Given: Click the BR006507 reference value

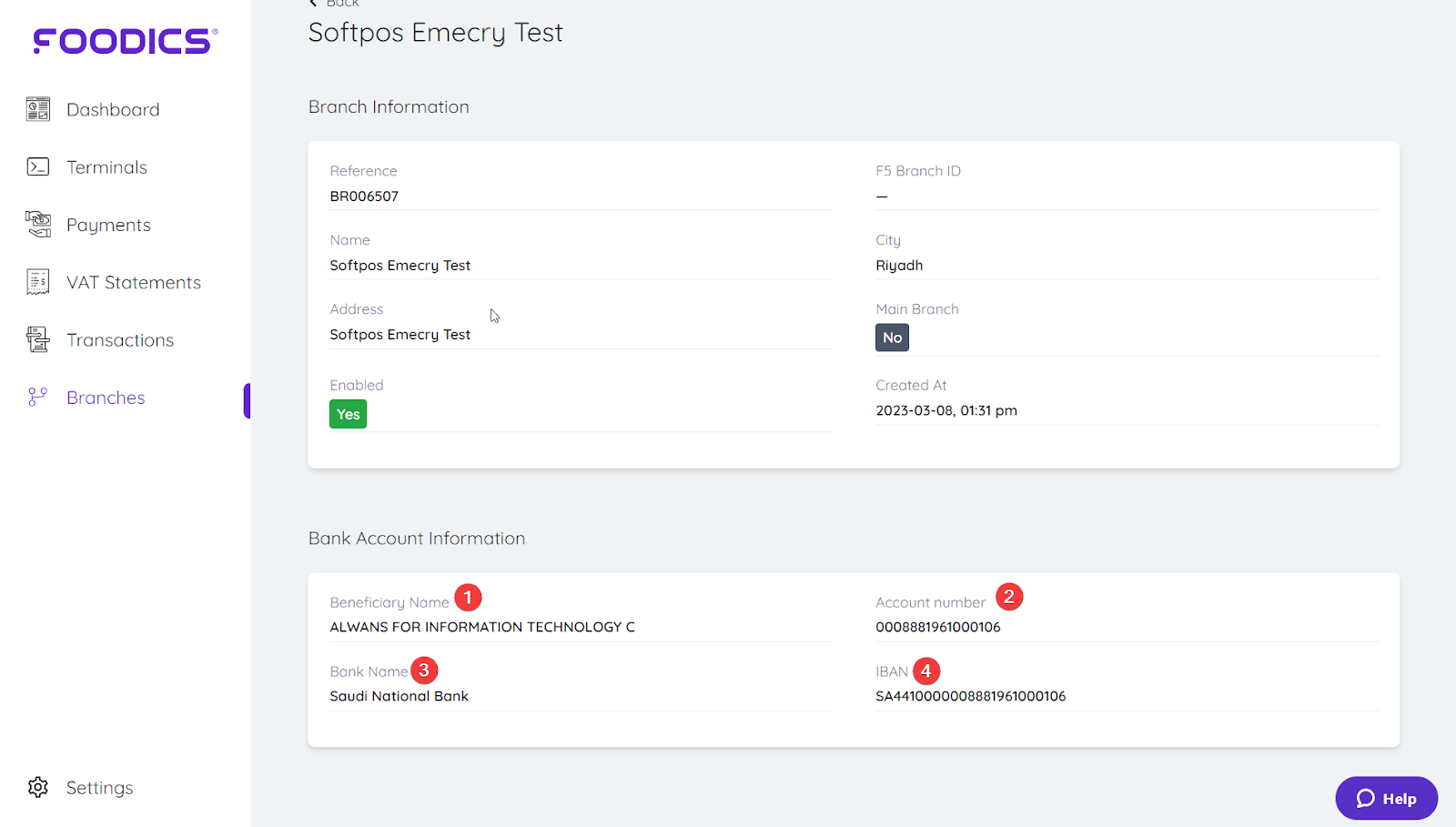Looking at the screenshot, I should (364, 196).
